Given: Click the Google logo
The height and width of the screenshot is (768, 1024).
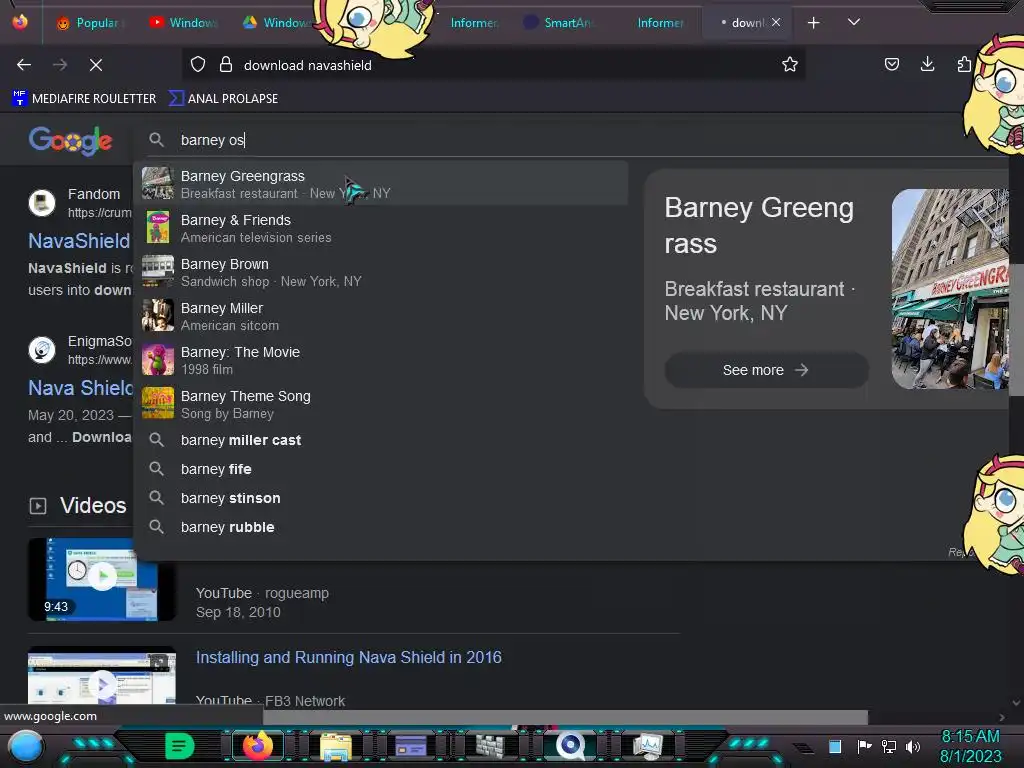Looking at the screenshot, I should coord(71,140).
